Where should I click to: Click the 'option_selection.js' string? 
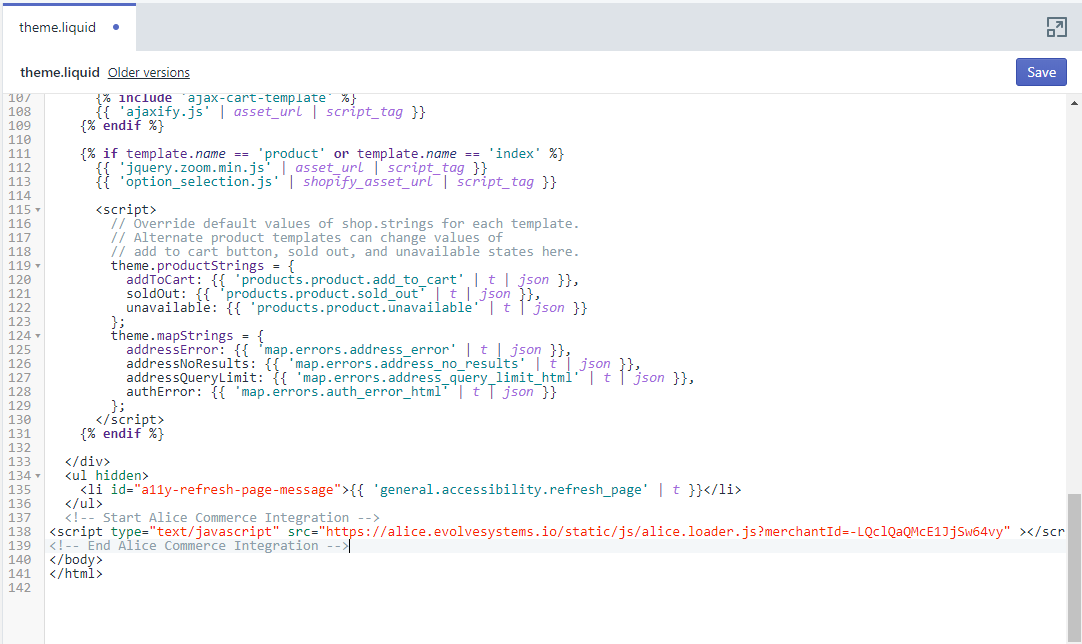point(199,182)
